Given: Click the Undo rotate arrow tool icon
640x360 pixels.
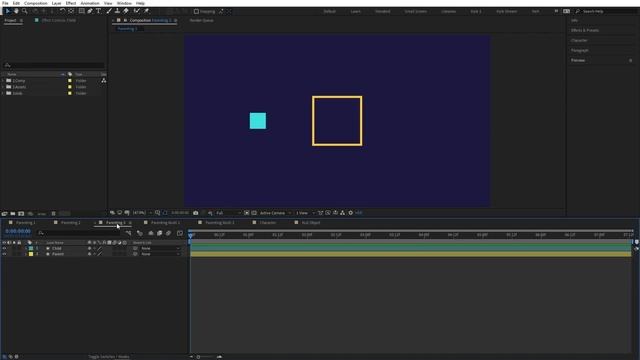Looking at the screenshot, I should (x=62, y=11).
